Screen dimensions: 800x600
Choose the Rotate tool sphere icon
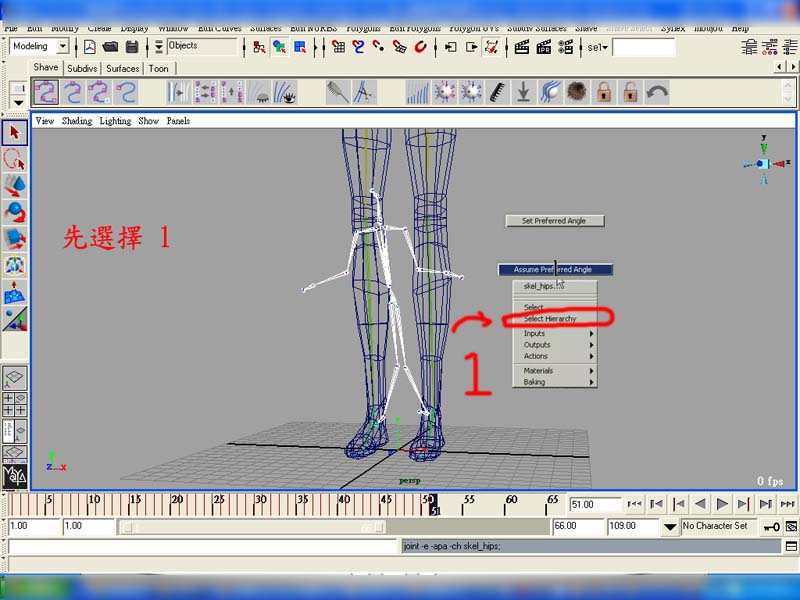14,212
